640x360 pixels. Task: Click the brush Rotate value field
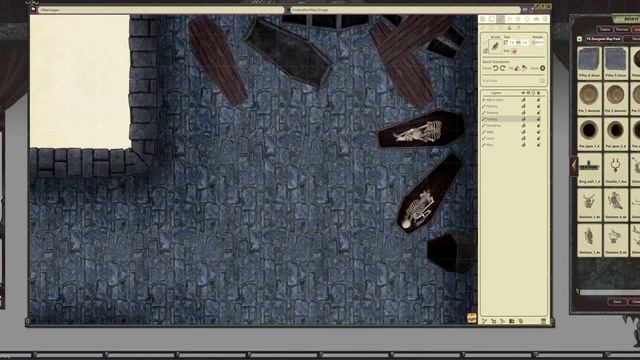[539, 42]
